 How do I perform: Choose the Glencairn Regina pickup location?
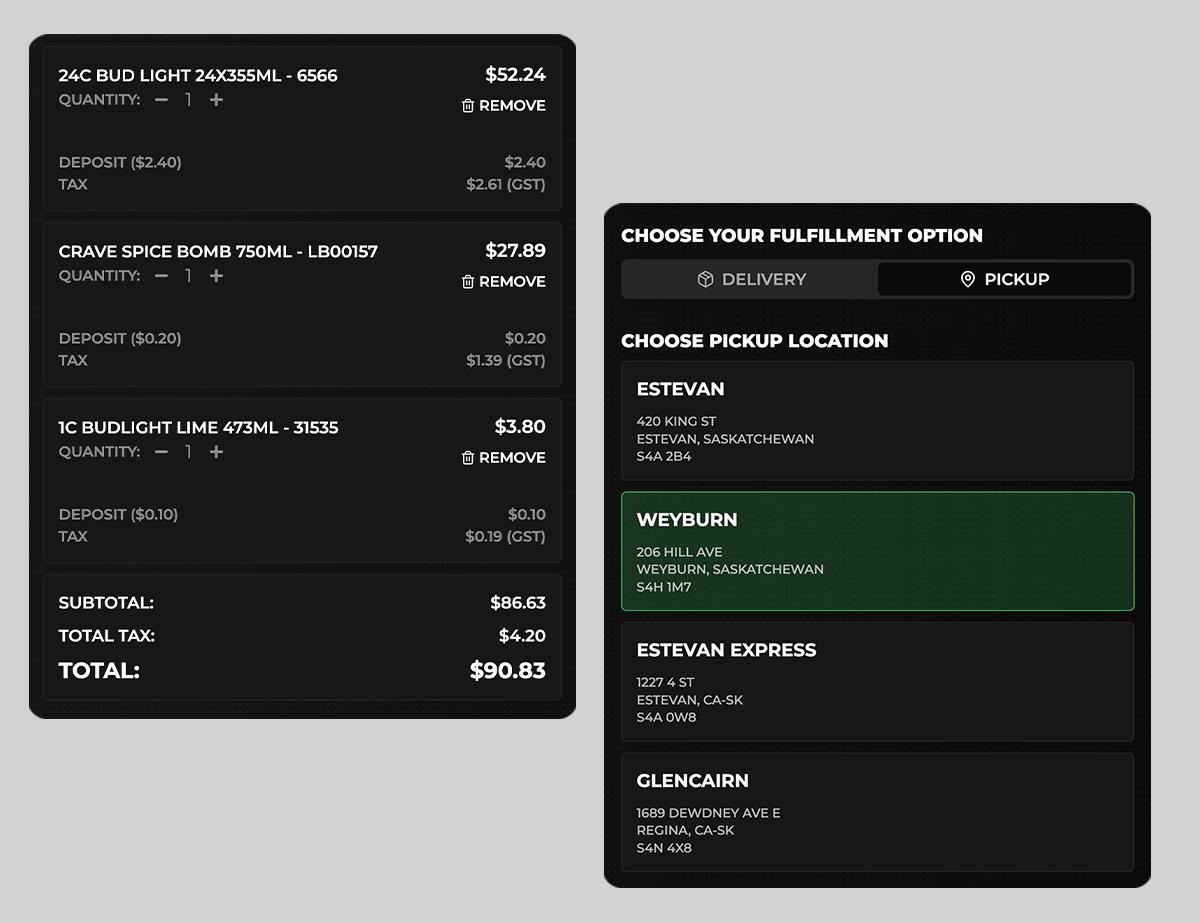pyautogui.click(x=878, y=812)
